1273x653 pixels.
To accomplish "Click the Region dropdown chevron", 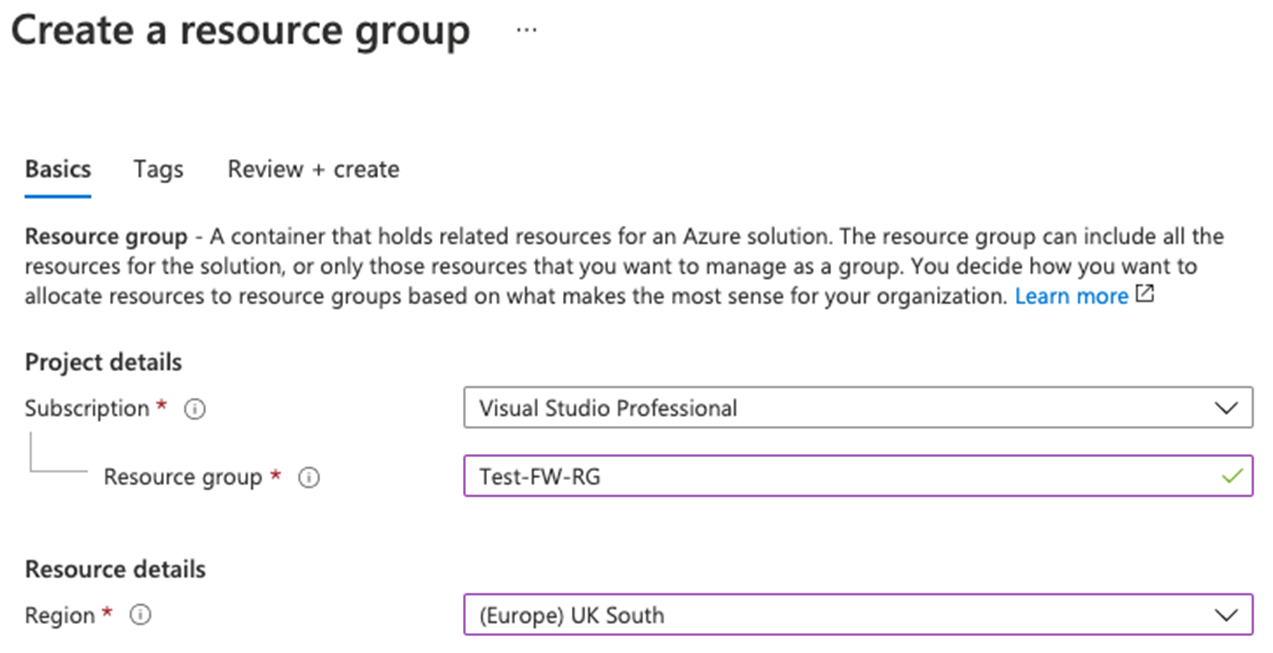I will (x=1229, y=615).
